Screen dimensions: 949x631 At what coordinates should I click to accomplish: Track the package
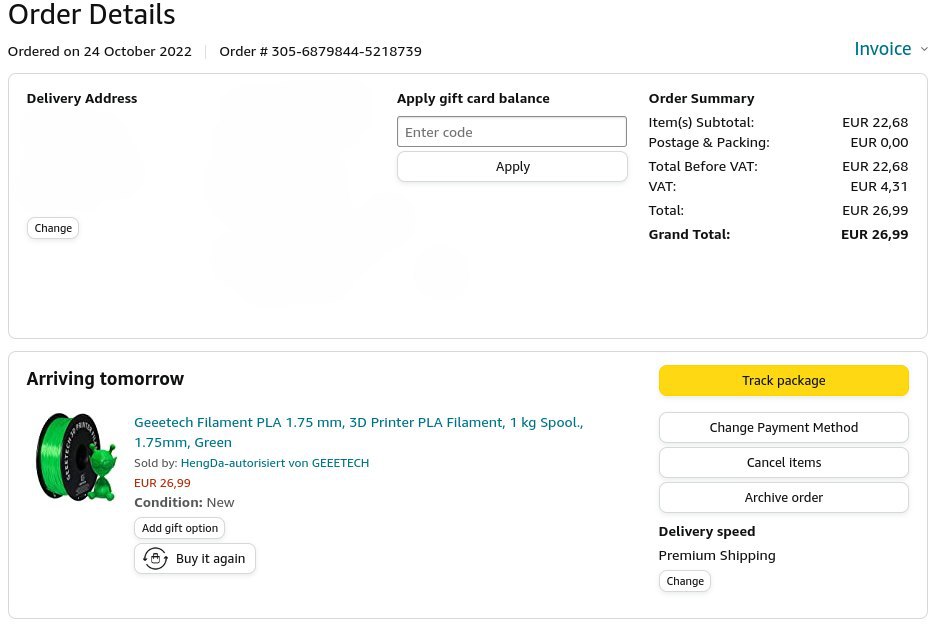783,380
